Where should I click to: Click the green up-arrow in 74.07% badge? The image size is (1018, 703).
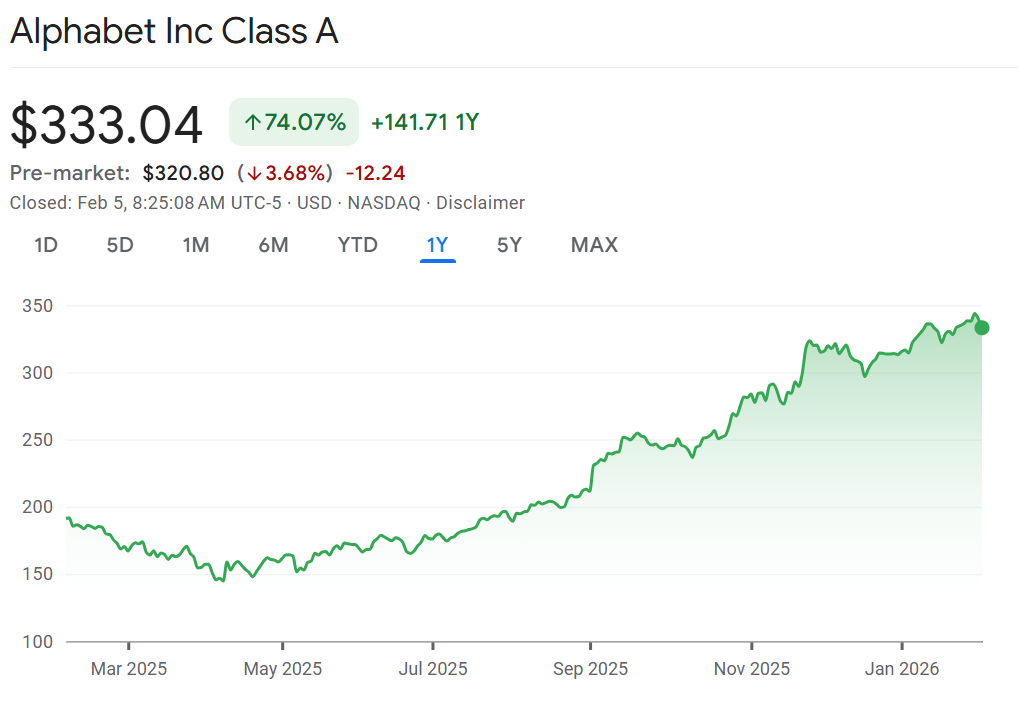pyautogui.click(x=253, y=123)
